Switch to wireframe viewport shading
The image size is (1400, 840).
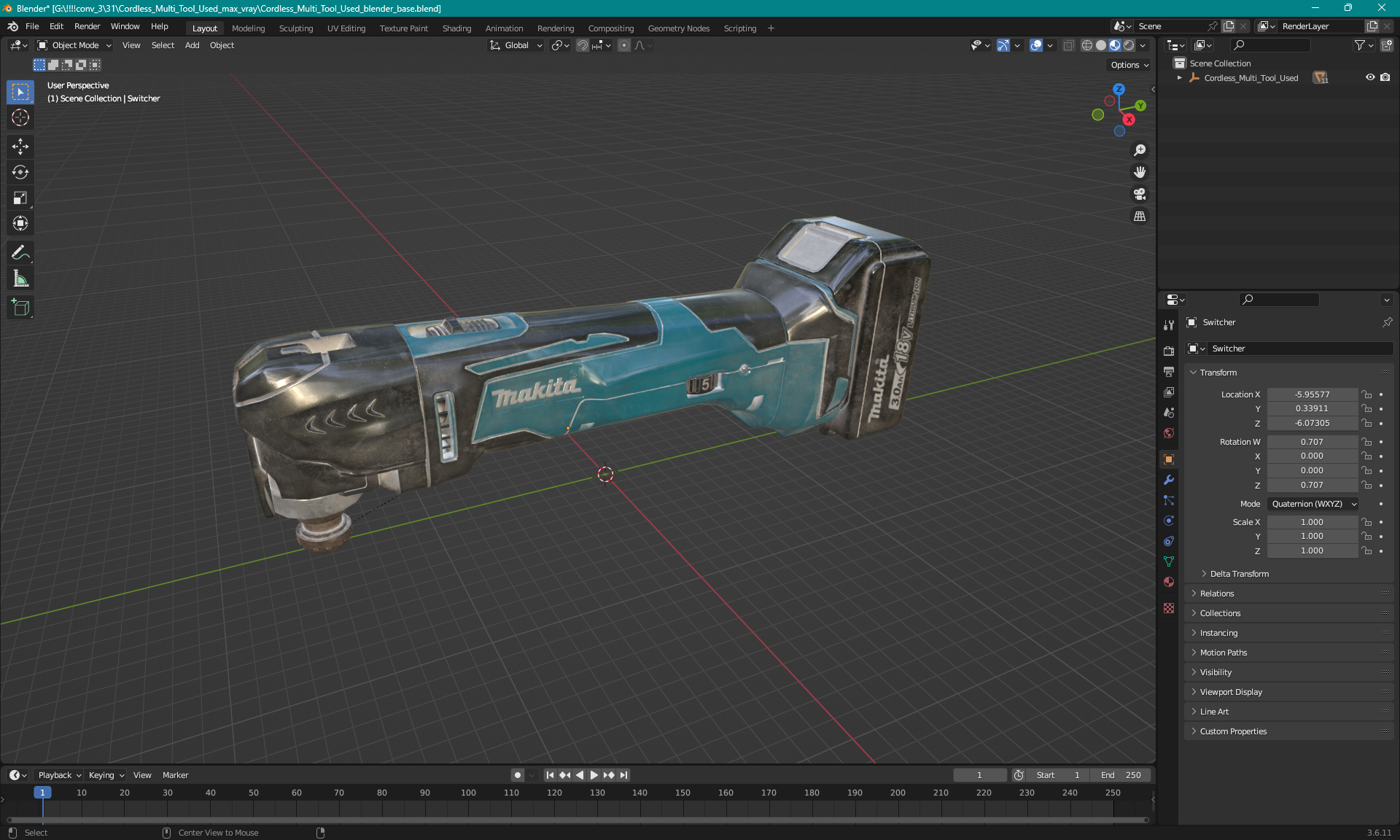click(x=1087, y=45)
